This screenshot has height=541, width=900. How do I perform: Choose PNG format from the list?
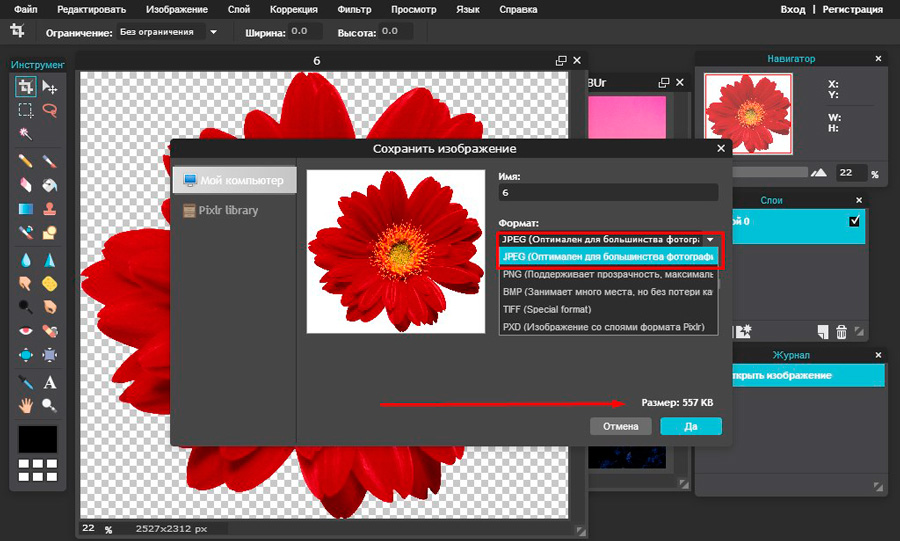coord(608,275)
